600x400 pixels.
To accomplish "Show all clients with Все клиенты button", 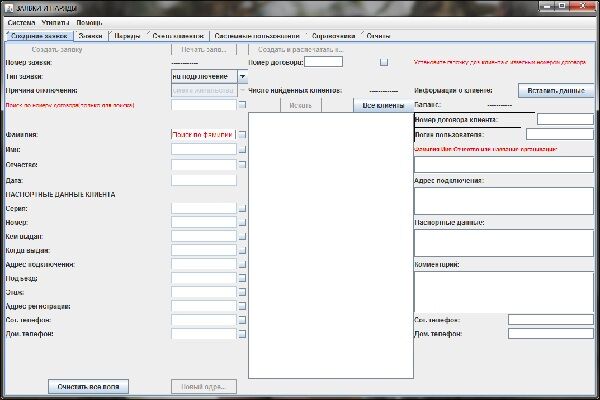I will 383,105.
